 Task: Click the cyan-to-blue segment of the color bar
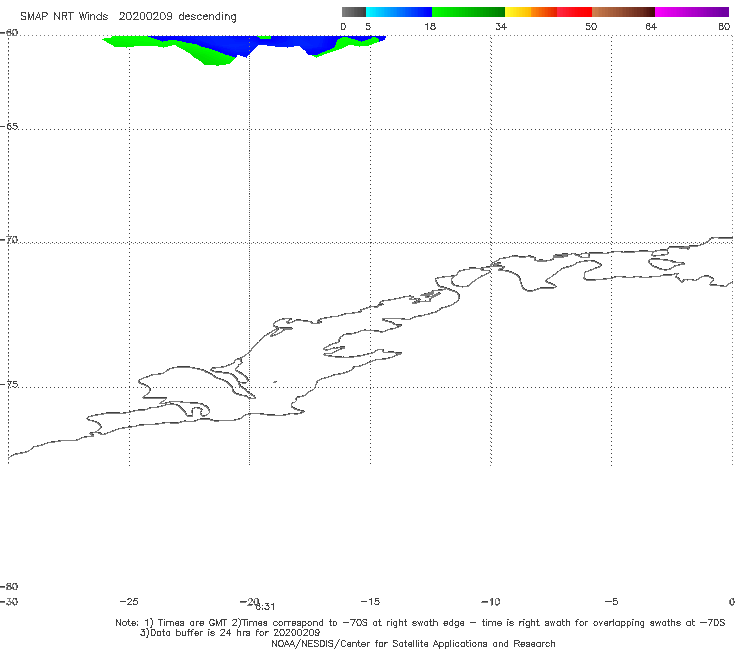[x=399, y=12]
